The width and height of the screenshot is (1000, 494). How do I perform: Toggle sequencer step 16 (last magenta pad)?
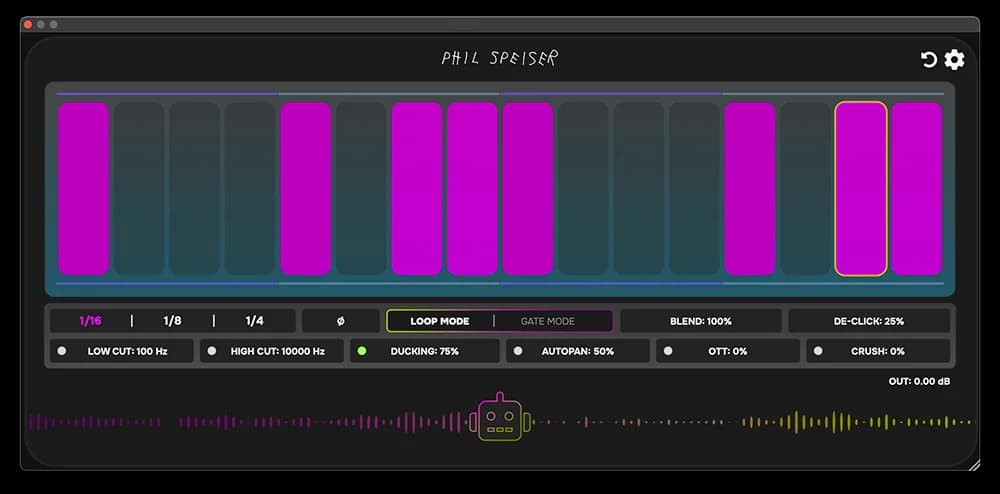916,189
